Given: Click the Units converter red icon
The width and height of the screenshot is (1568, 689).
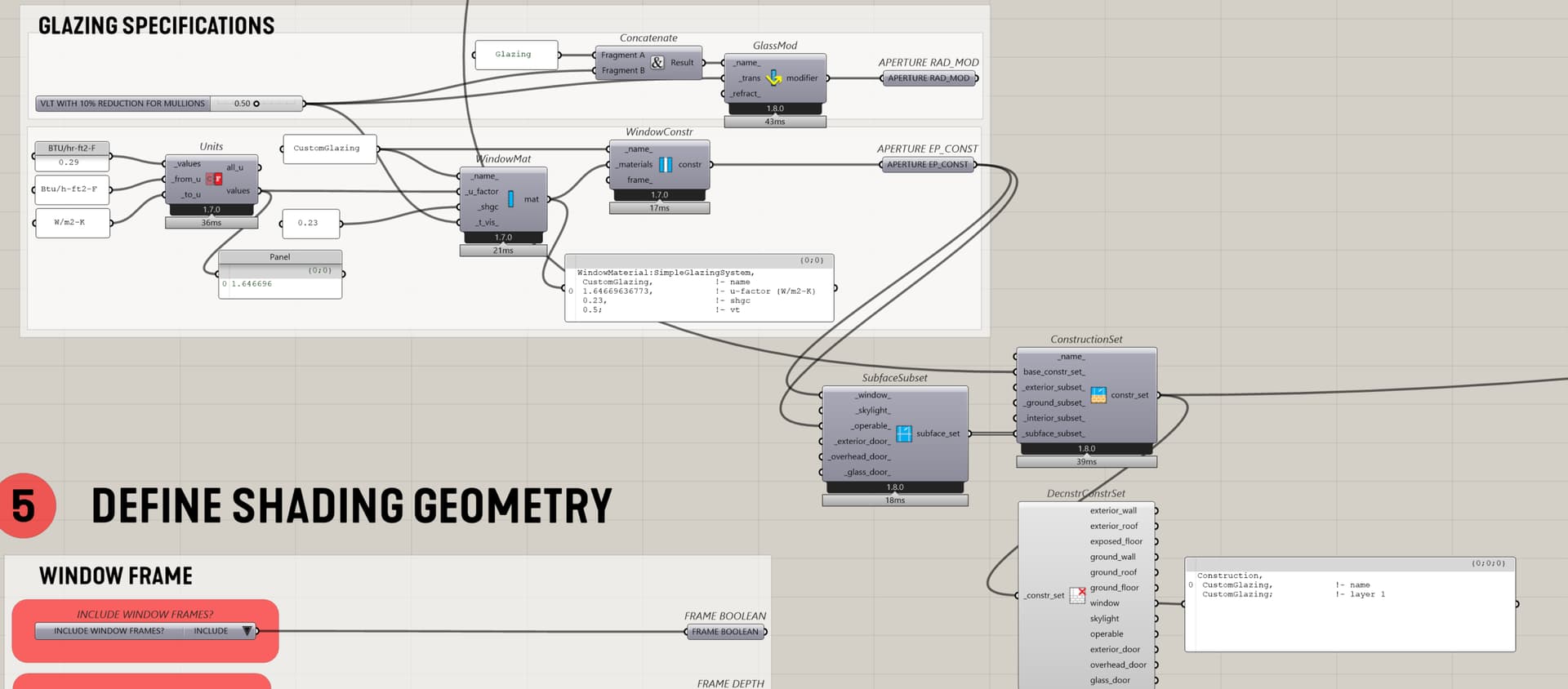Looking at the screenshot, I should 214,179.
